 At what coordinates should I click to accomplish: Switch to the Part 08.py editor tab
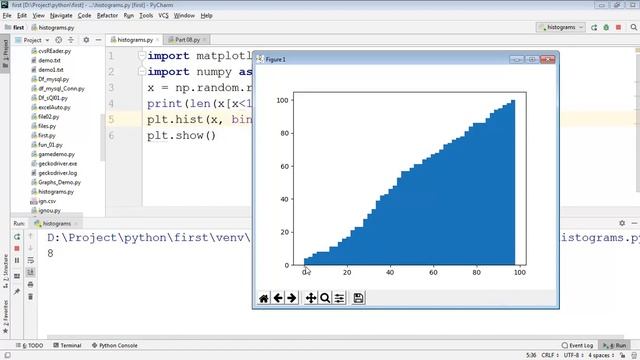(187, 40)
